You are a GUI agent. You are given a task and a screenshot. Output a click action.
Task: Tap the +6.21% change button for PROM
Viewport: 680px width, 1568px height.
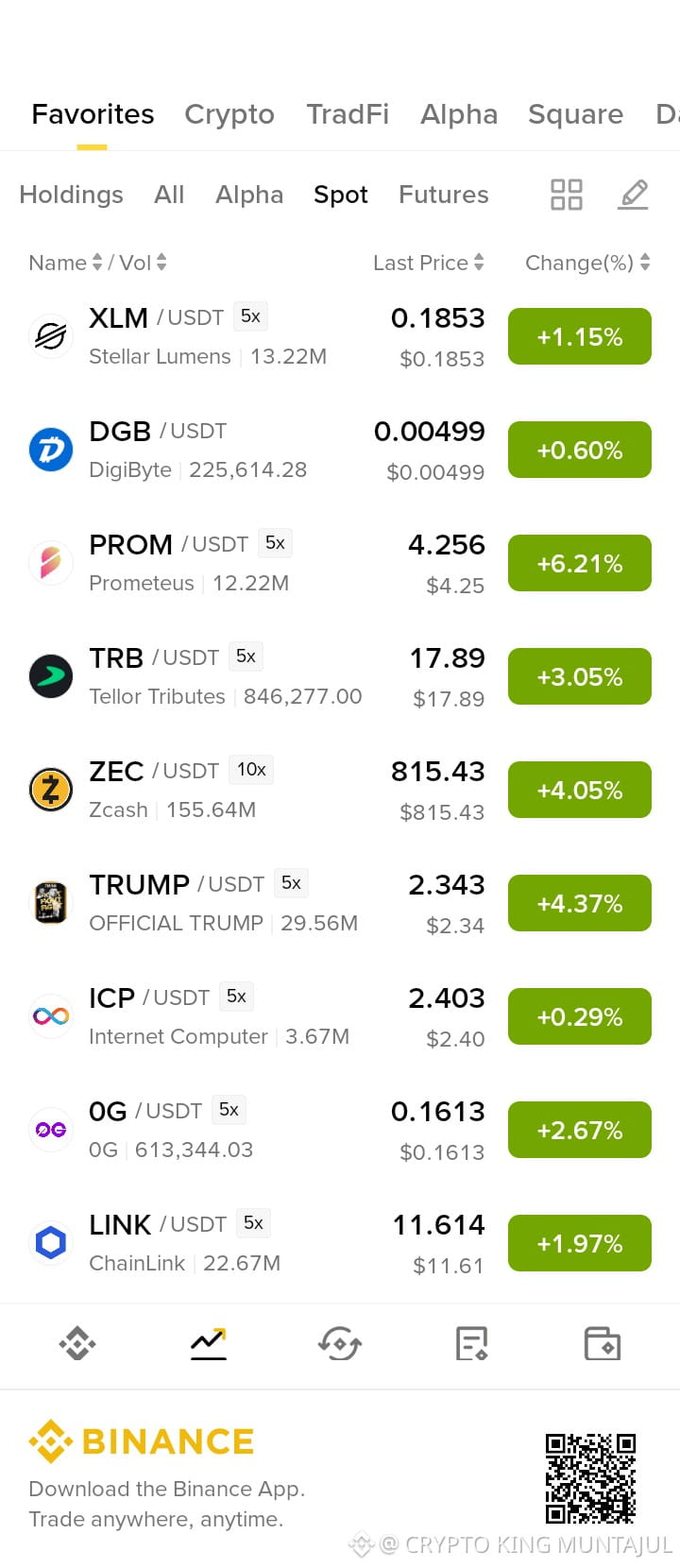[x=580, y=563]
